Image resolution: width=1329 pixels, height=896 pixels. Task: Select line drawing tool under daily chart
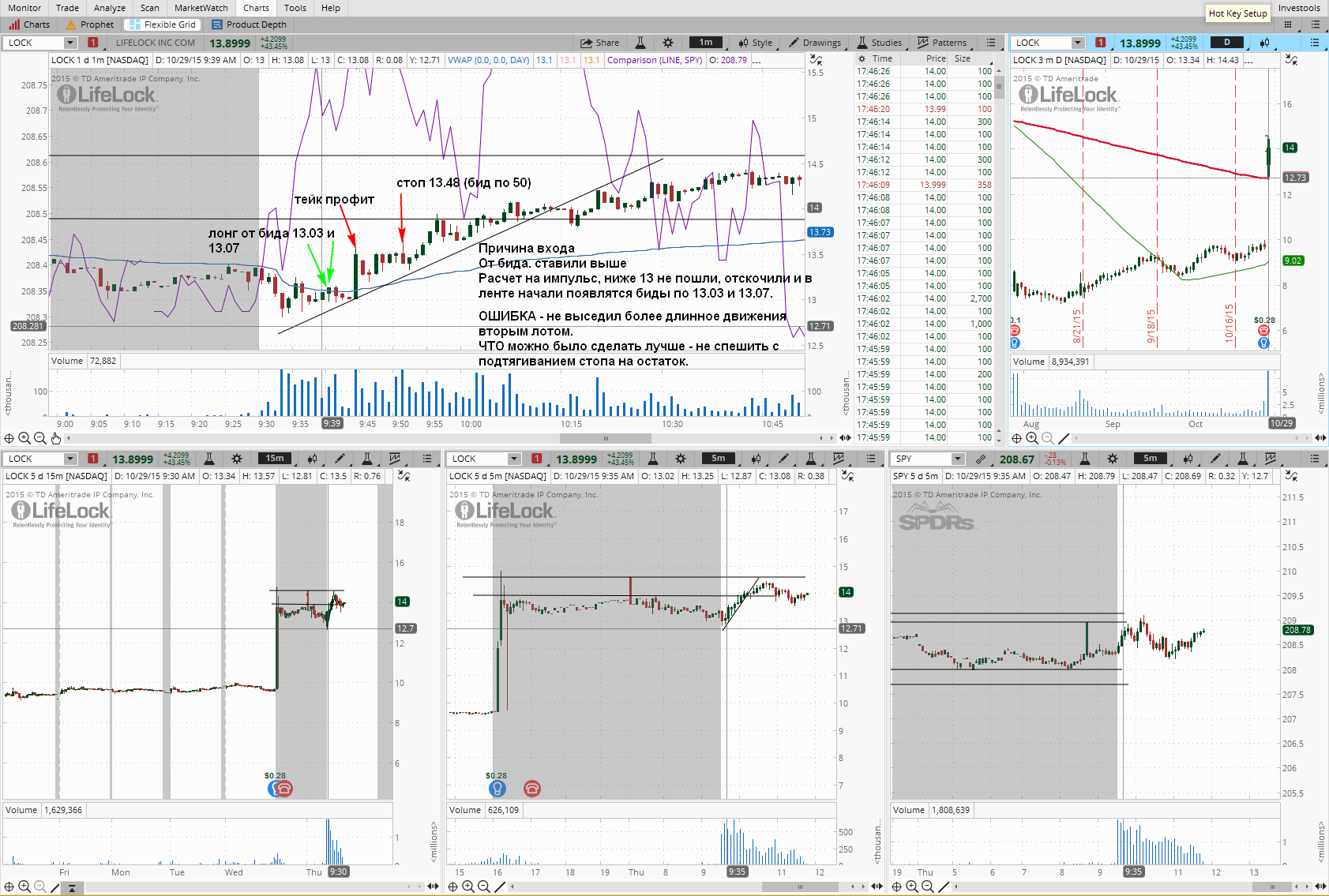(1063, 438)
